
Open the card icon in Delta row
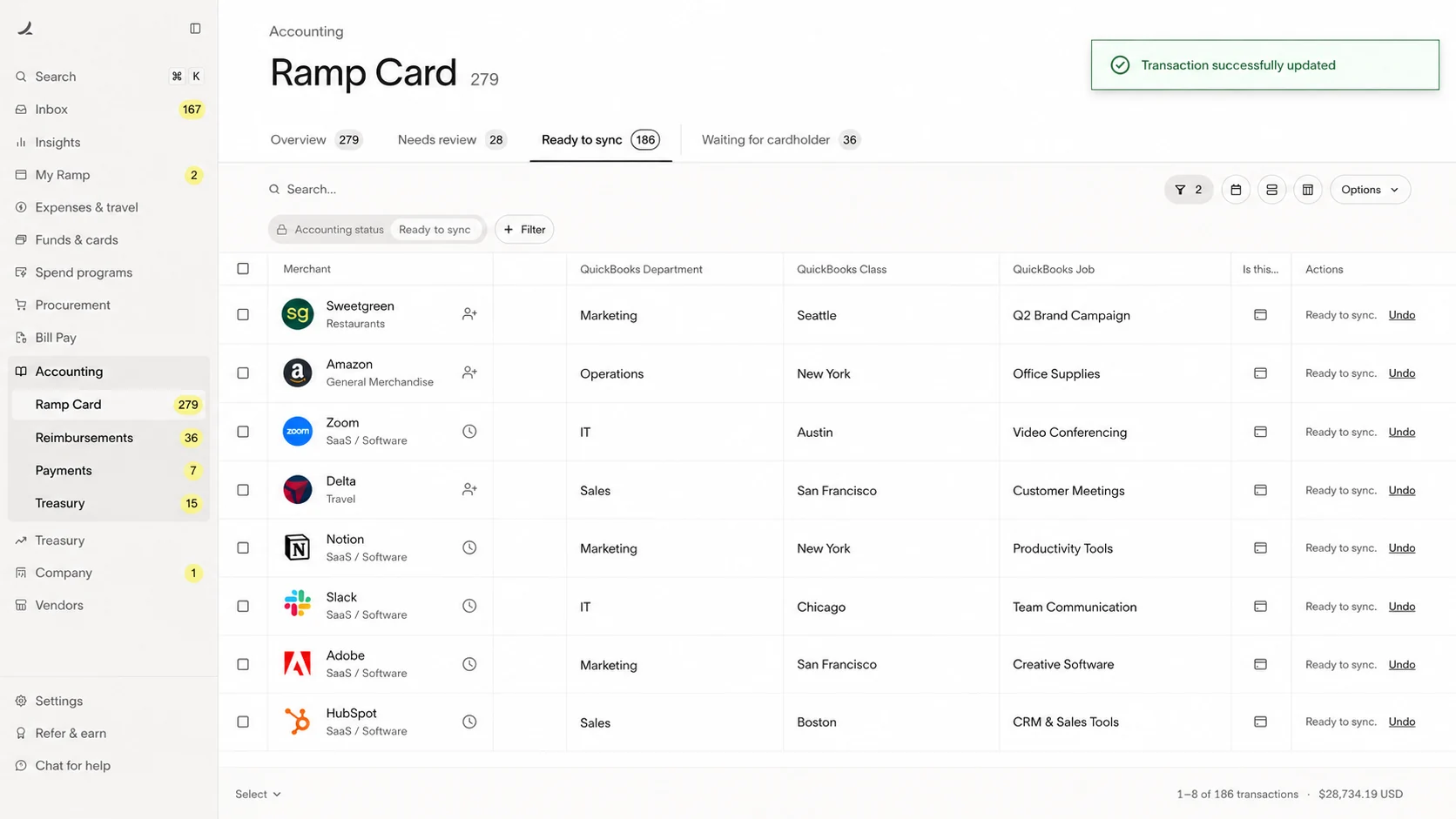point(1260,490)
